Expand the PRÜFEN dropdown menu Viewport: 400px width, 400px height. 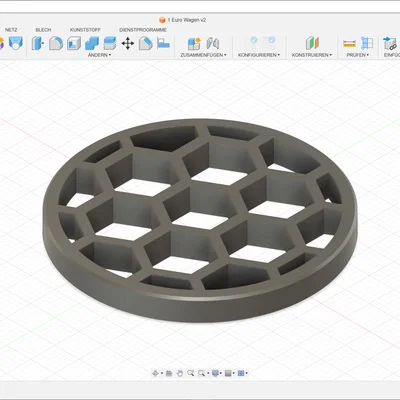(357, 55)
